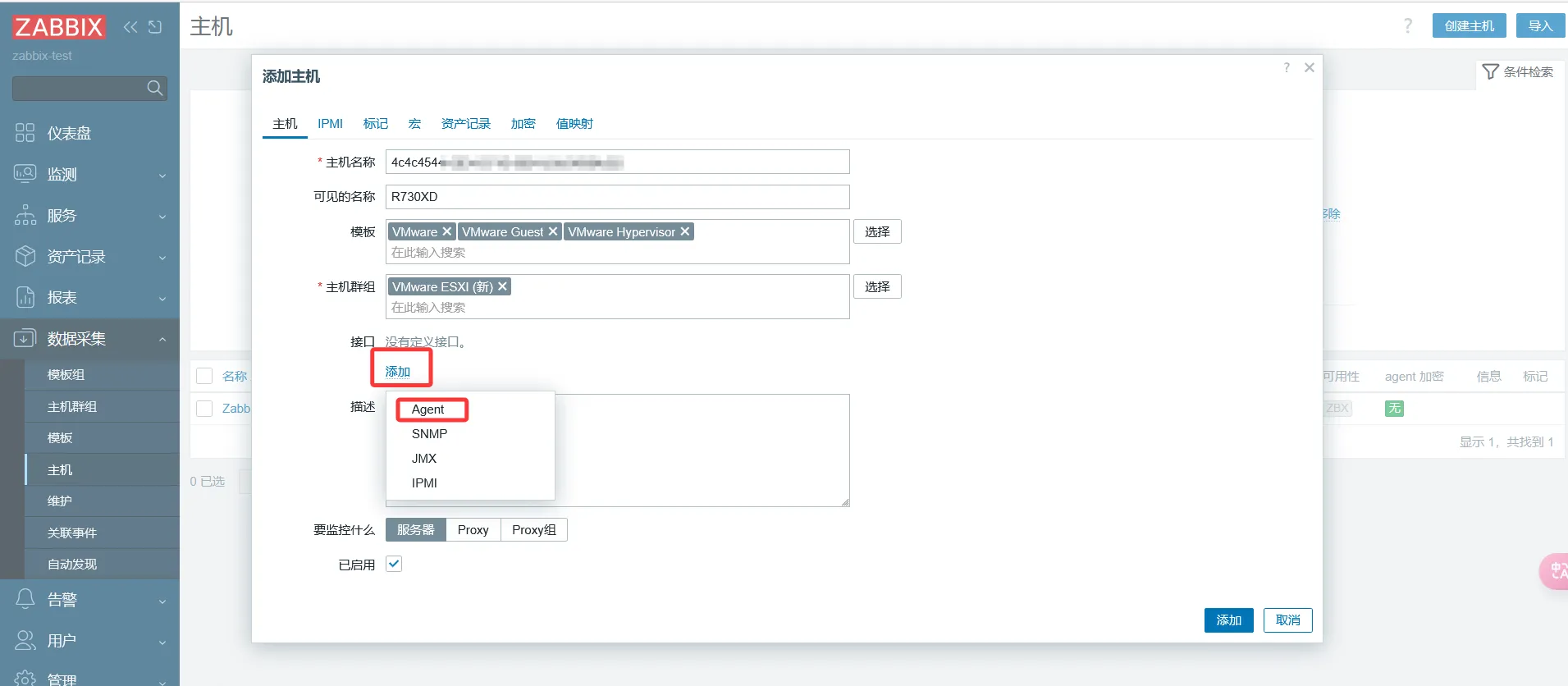Expand the 监测 menu chevron
This screenshot has height=686, width=1568.
[162, 175]
